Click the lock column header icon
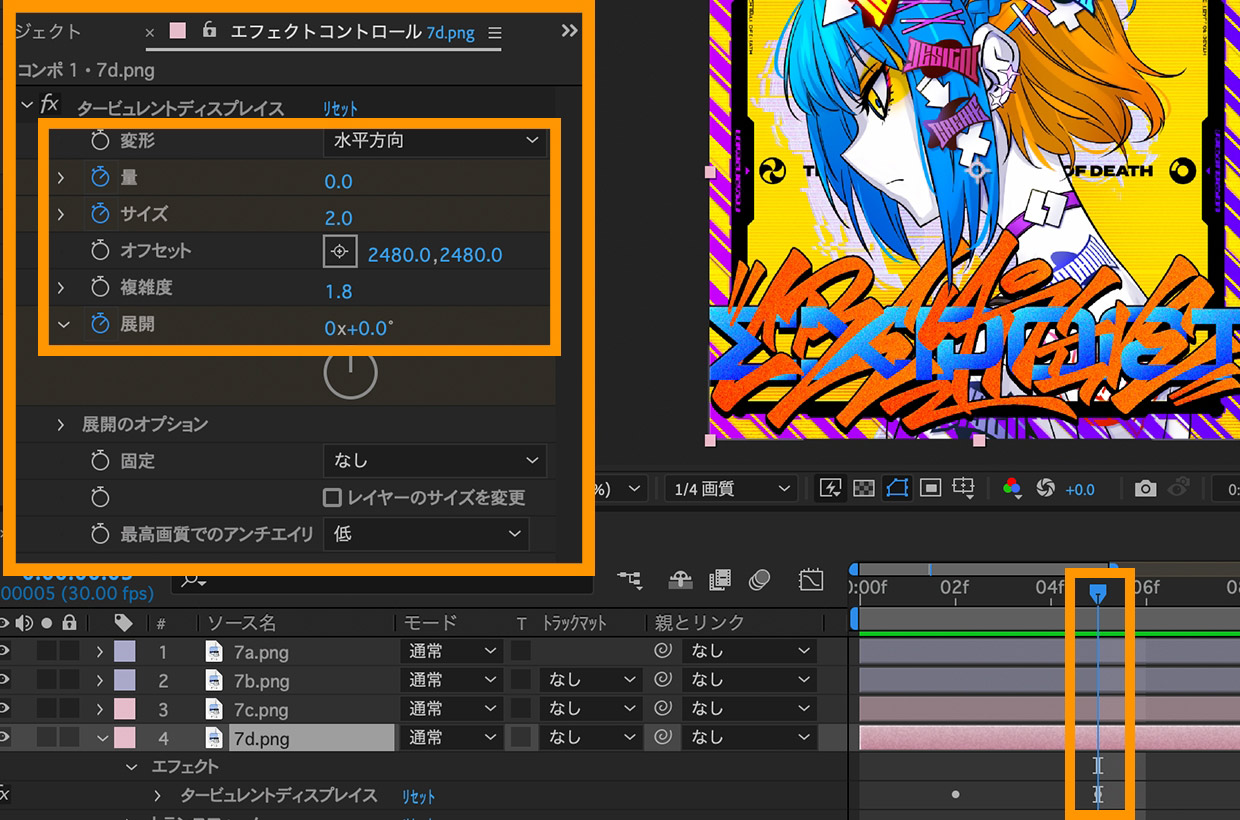The image size is (1240, 820). click(69, 622)
